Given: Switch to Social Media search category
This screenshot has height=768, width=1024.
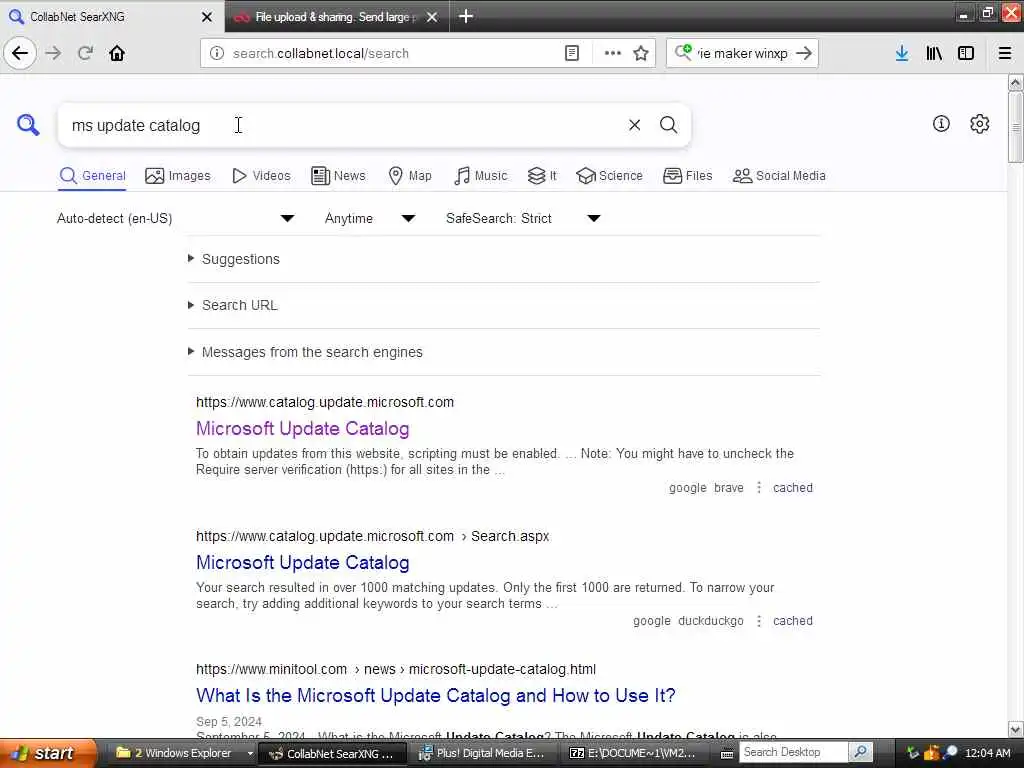Looking at the screenshot, I should [779, 176].
